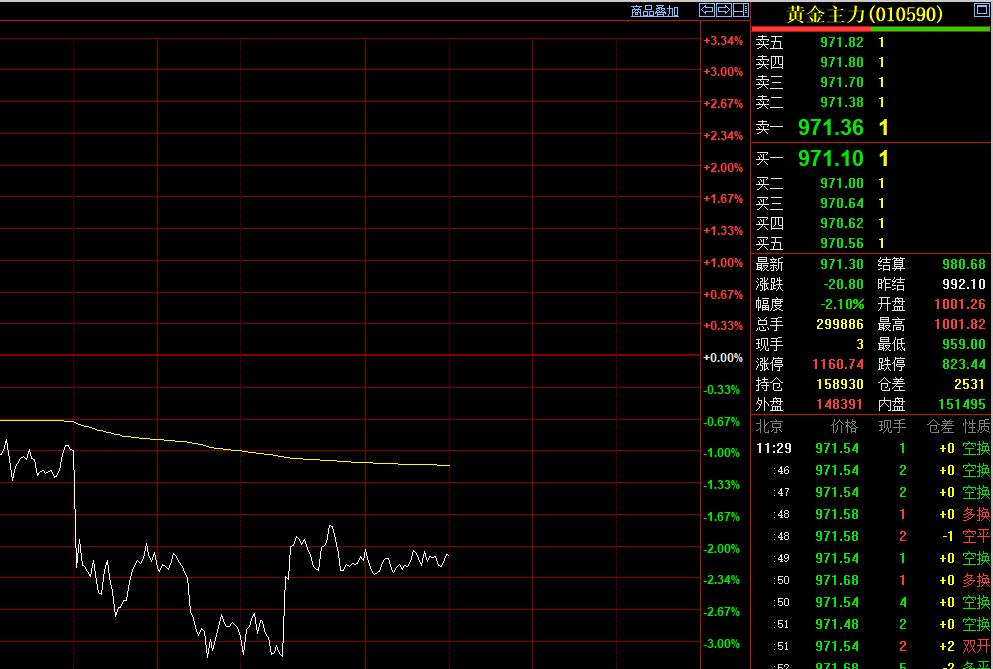Select the :47 tick row
This screenshot has width=993, height=669.
pos(872,492)
